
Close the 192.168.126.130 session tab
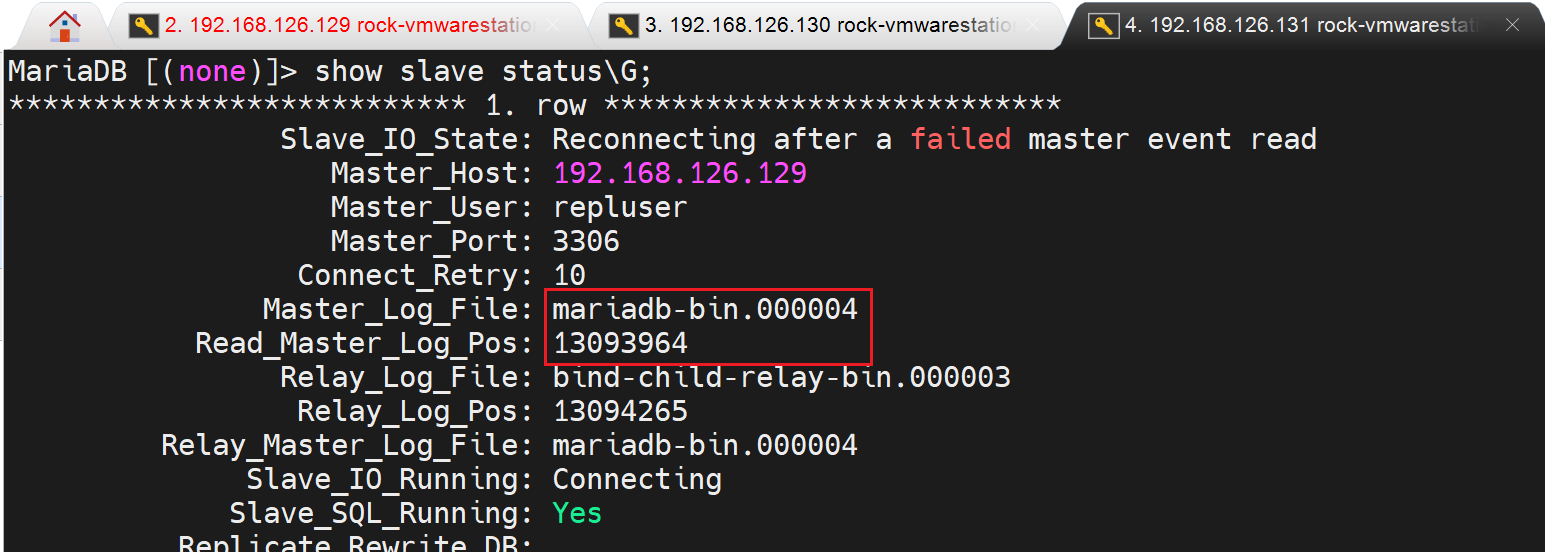1033,26
